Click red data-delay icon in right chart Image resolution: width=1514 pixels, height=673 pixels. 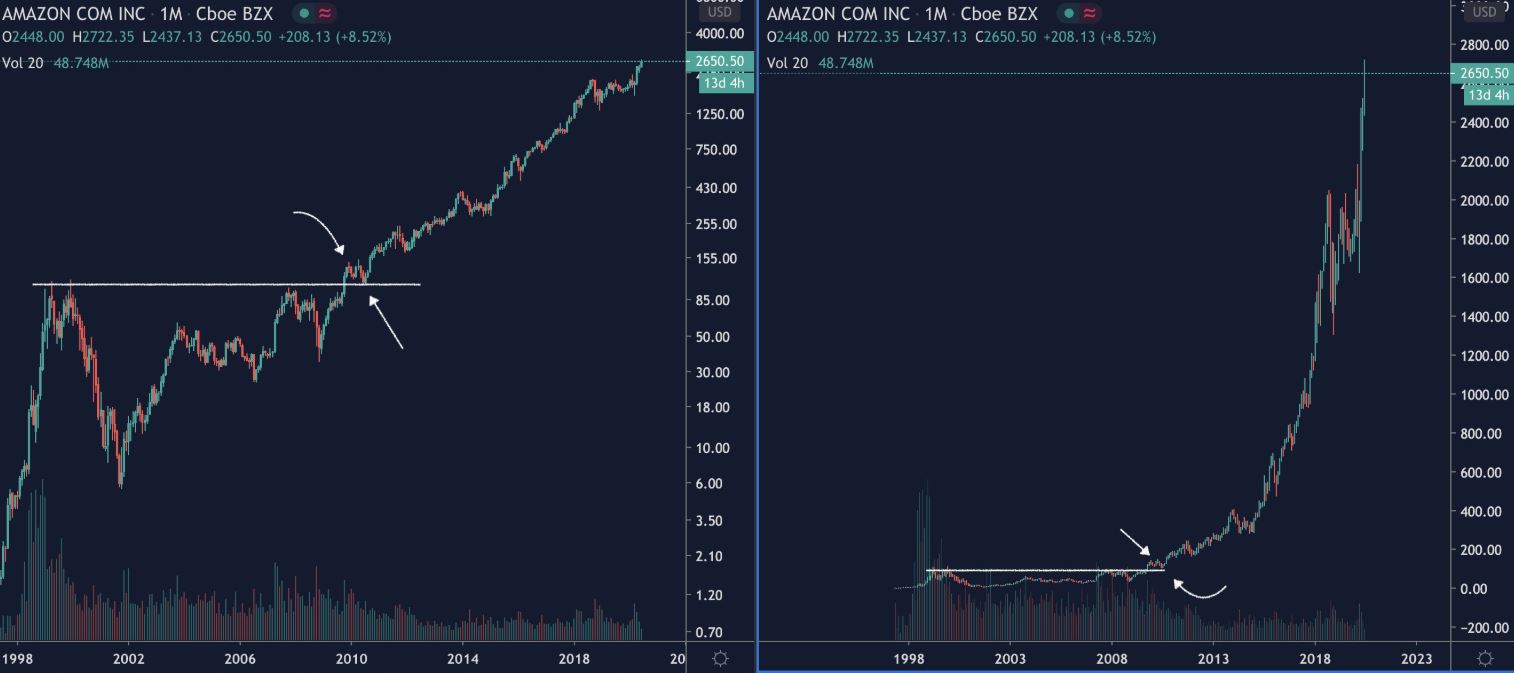[x=1090, y=14]
